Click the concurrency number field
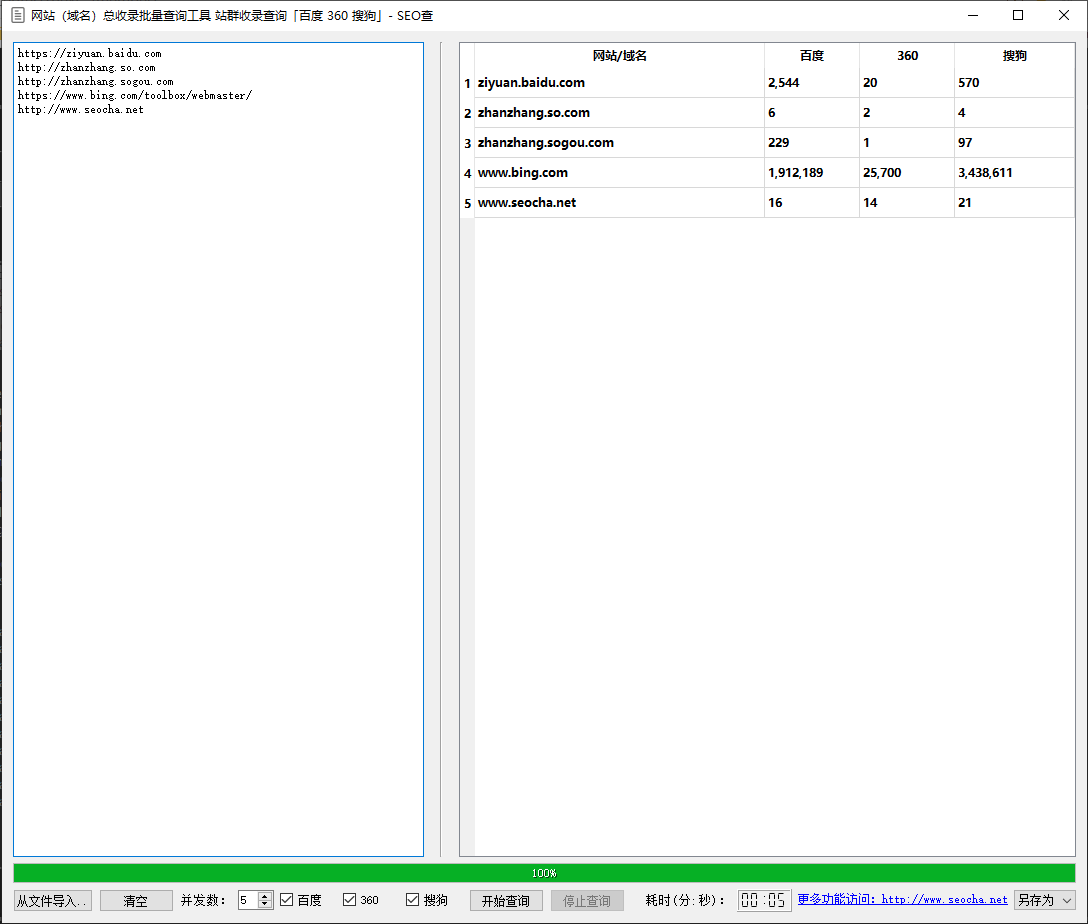The height and width of the screenshot is (924, 1088). tap(248, 900)
